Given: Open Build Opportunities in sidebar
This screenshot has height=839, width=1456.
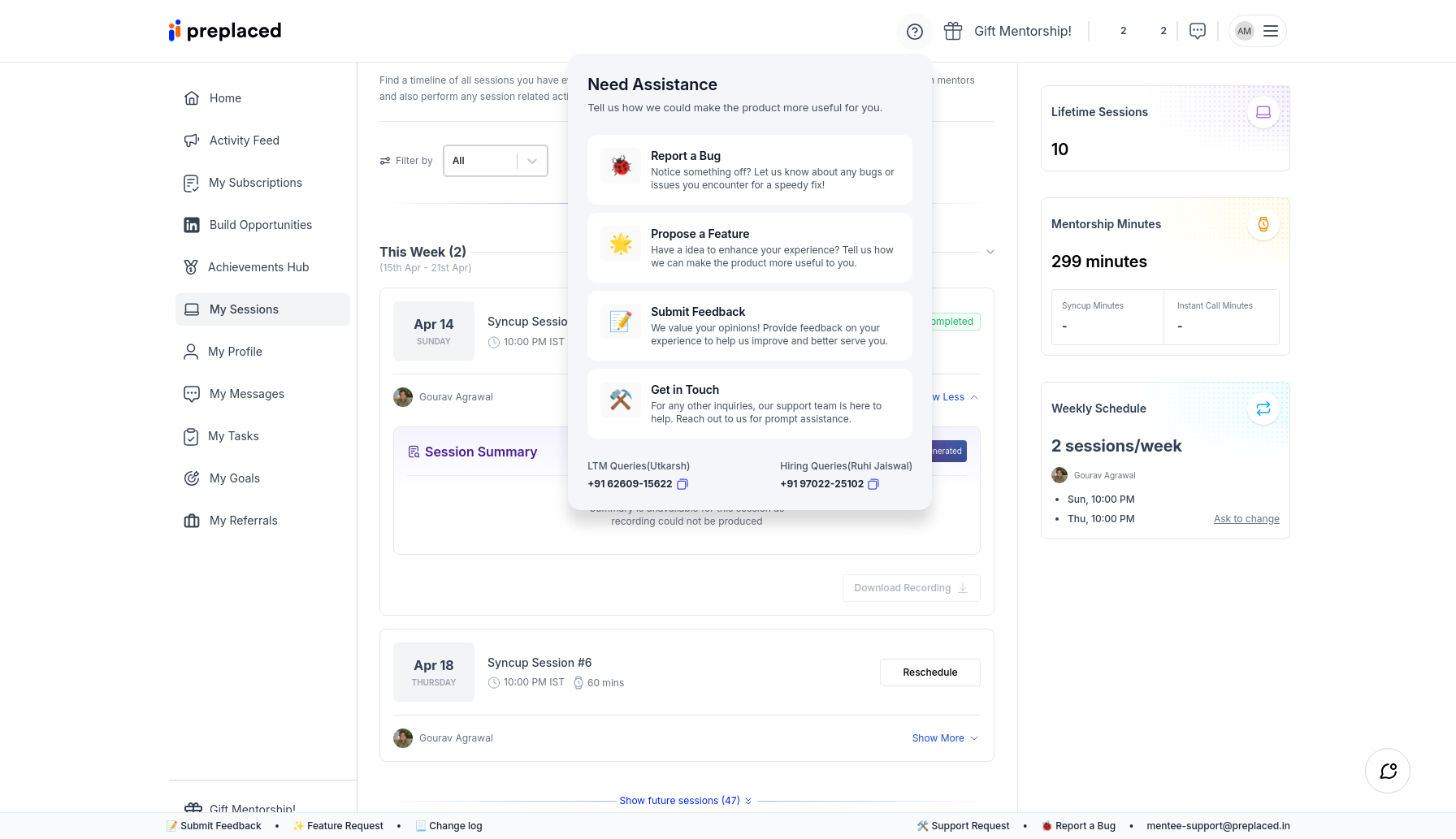Looking at the screenshot, I should coord(262,225).
